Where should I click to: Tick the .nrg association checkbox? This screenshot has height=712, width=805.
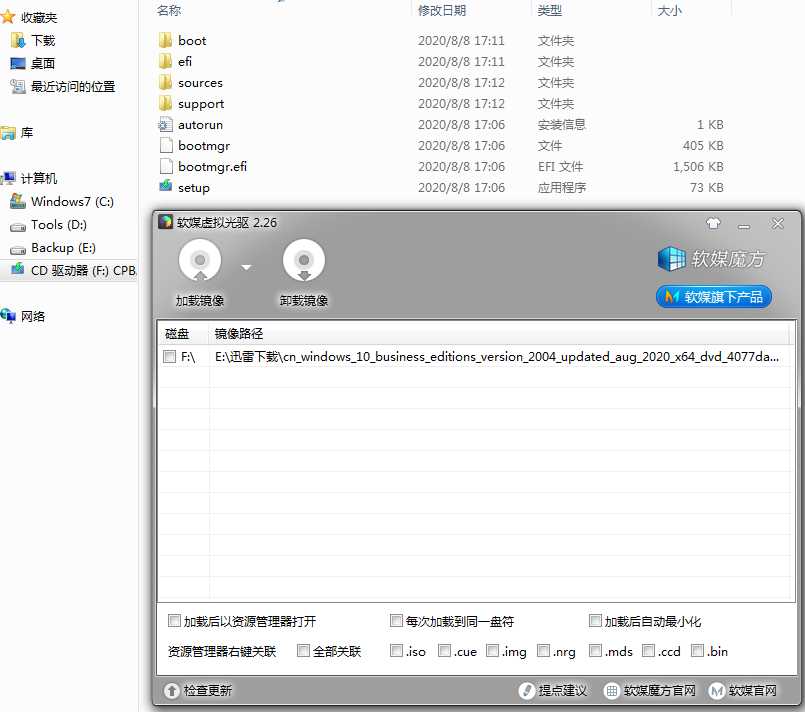[x=543, y=651]
